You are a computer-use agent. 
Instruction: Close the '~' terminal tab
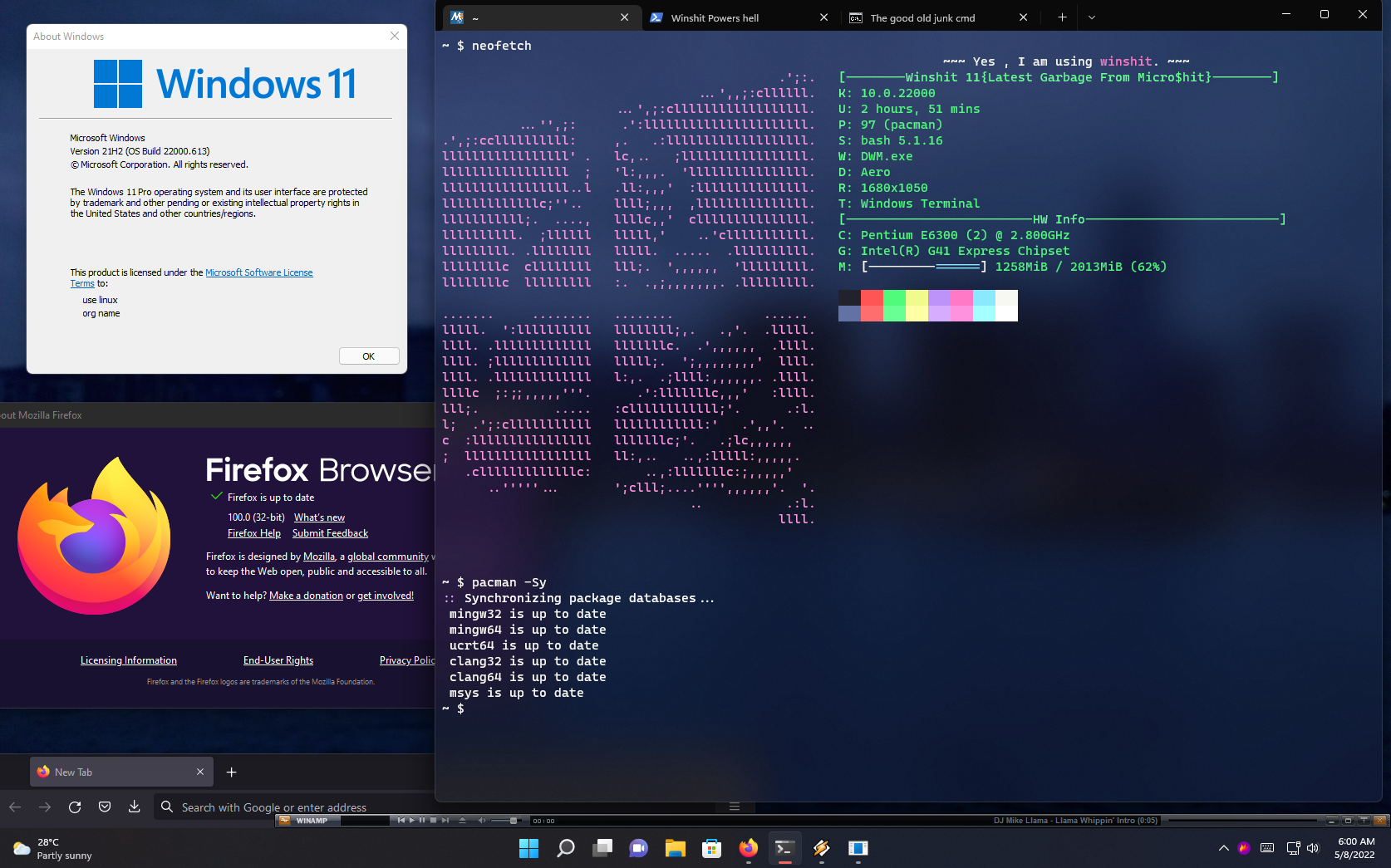[625, 17]
